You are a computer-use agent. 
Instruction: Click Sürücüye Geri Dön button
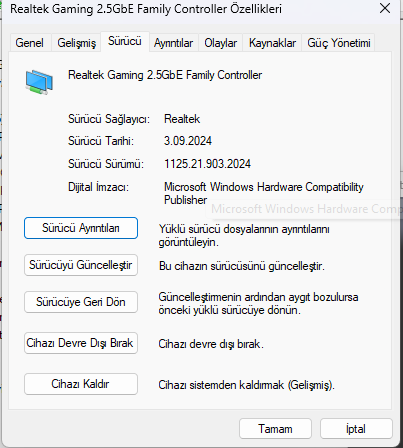click(81, 302)
